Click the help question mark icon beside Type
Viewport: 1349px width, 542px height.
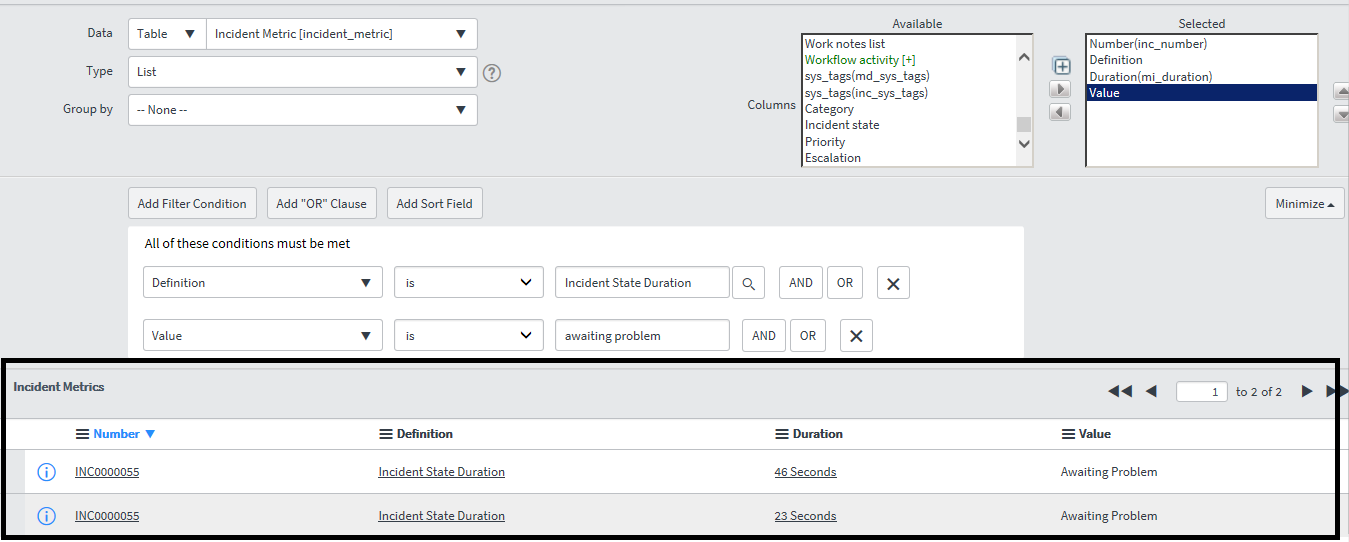491,73
